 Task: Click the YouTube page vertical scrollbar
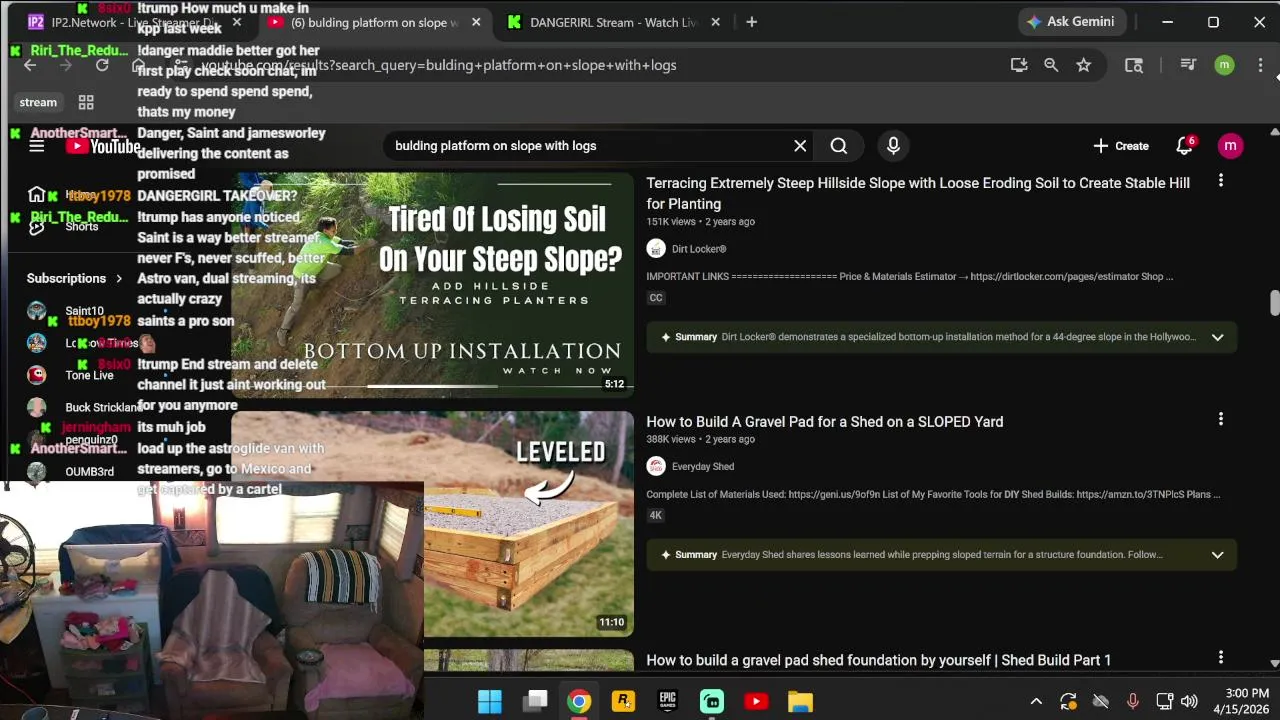point(1274,302)
